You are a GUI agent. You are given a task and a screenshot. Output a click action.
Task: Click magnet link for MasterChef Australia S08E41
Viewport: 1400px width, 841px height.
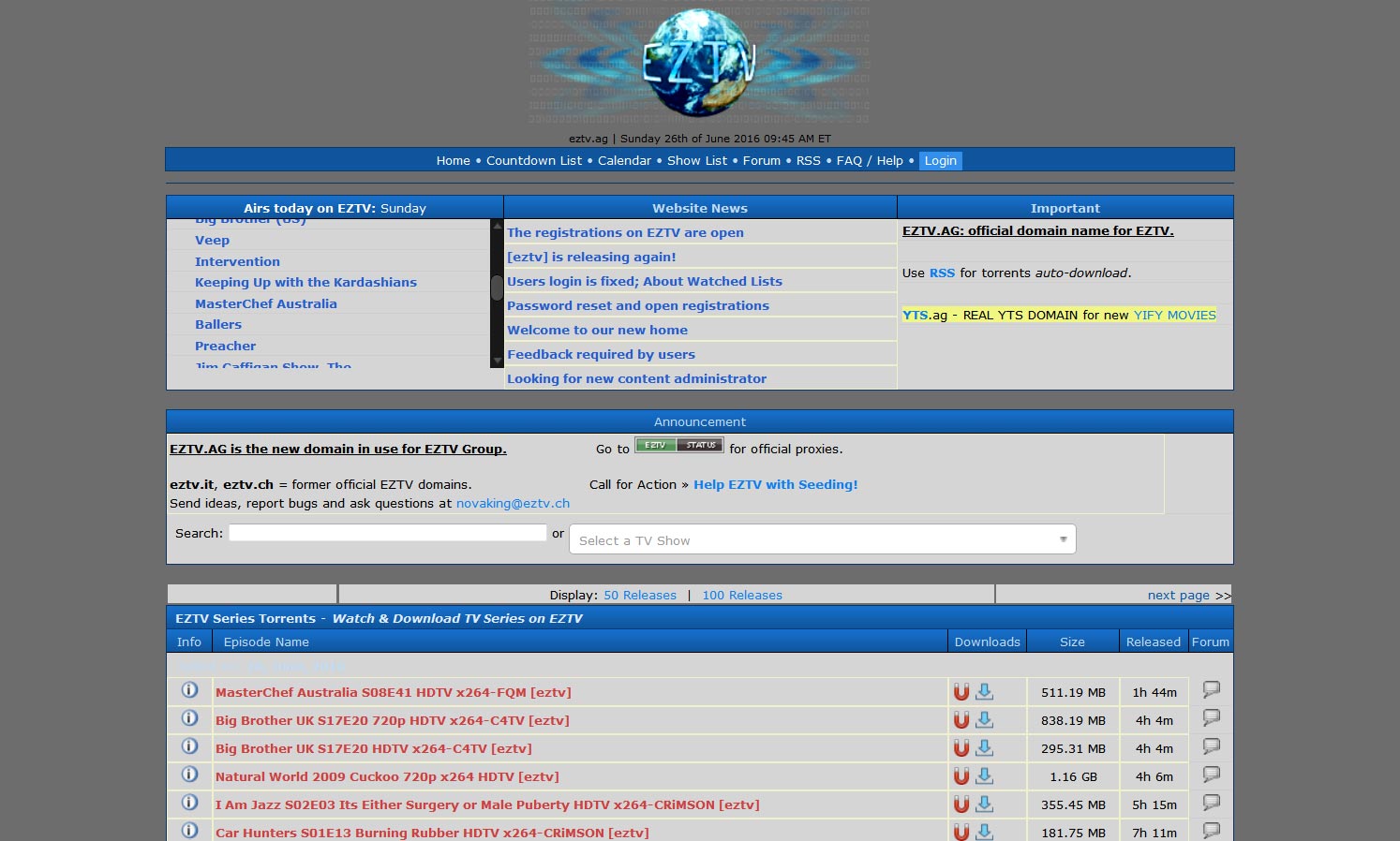961,692
